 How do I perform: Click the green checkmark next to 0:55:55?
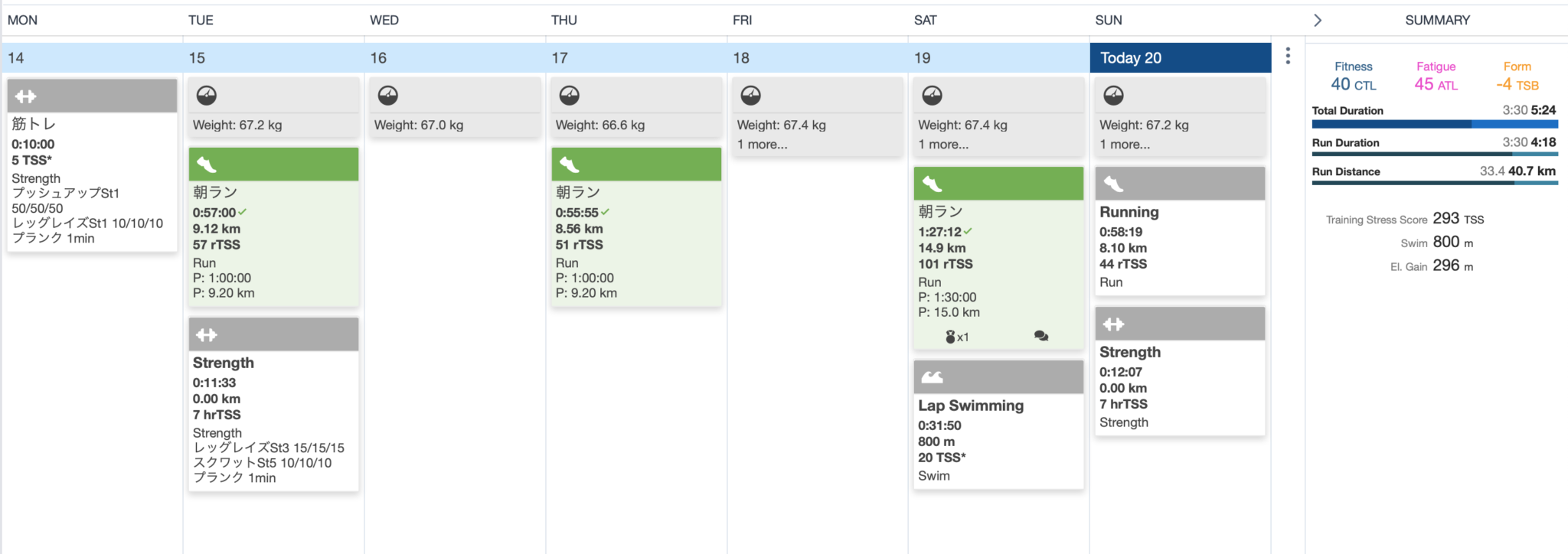coord(606,212)
